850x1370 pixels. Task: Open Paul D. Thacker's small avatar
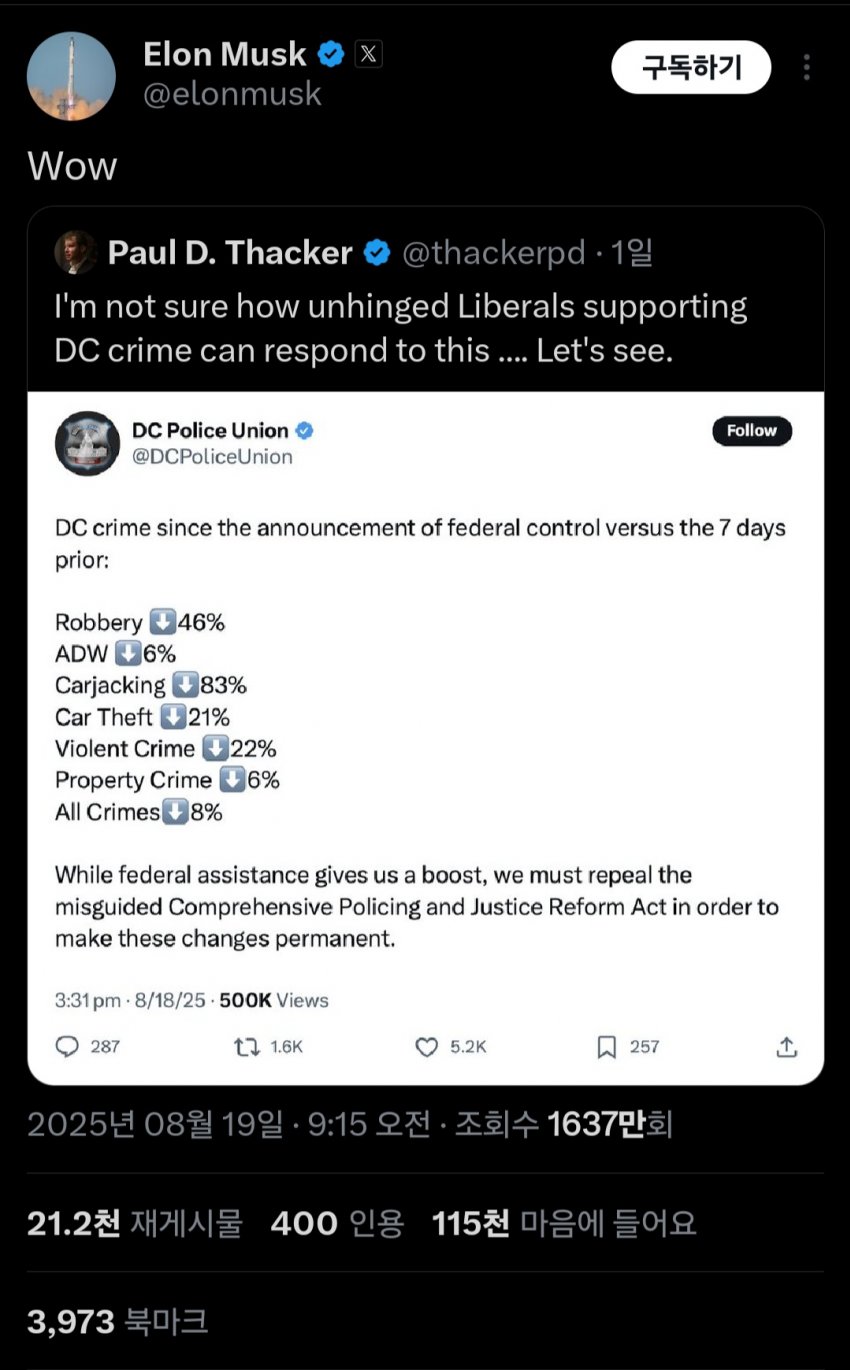click(x=75, y=253)
